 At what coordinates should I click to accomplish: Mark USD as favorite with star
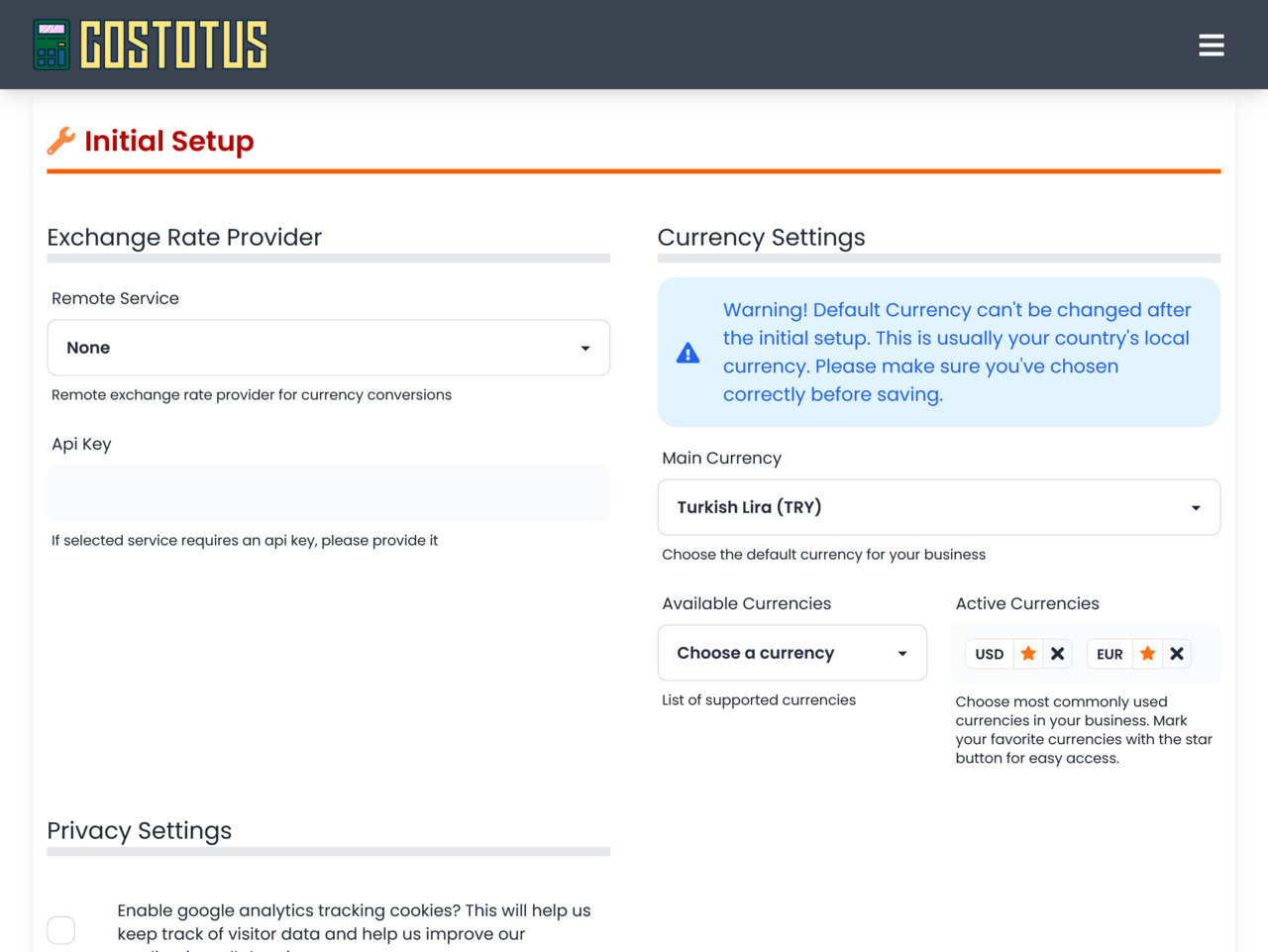click(x=1028, y=654)
